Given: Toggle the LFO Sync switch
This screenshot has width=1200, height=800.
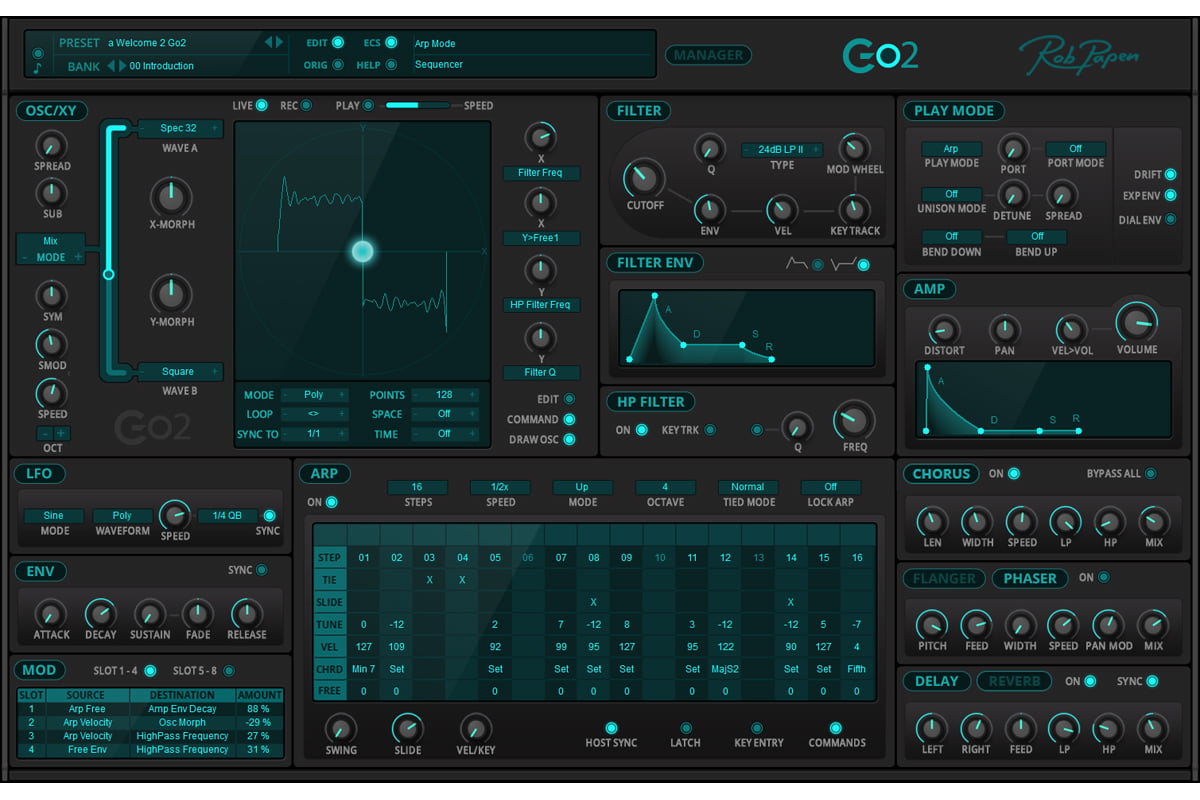Looking at the screenshot, I should click(268, 515).
